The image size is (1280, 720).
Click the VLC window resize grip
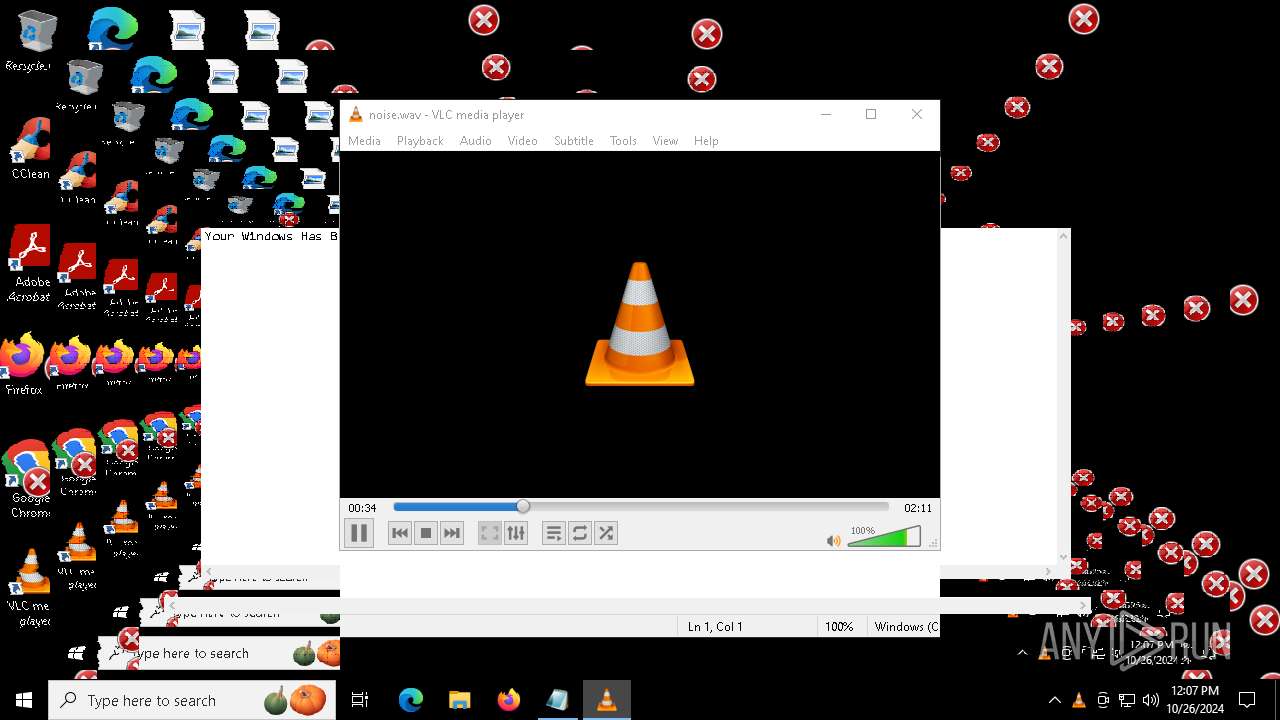[934, 544]
